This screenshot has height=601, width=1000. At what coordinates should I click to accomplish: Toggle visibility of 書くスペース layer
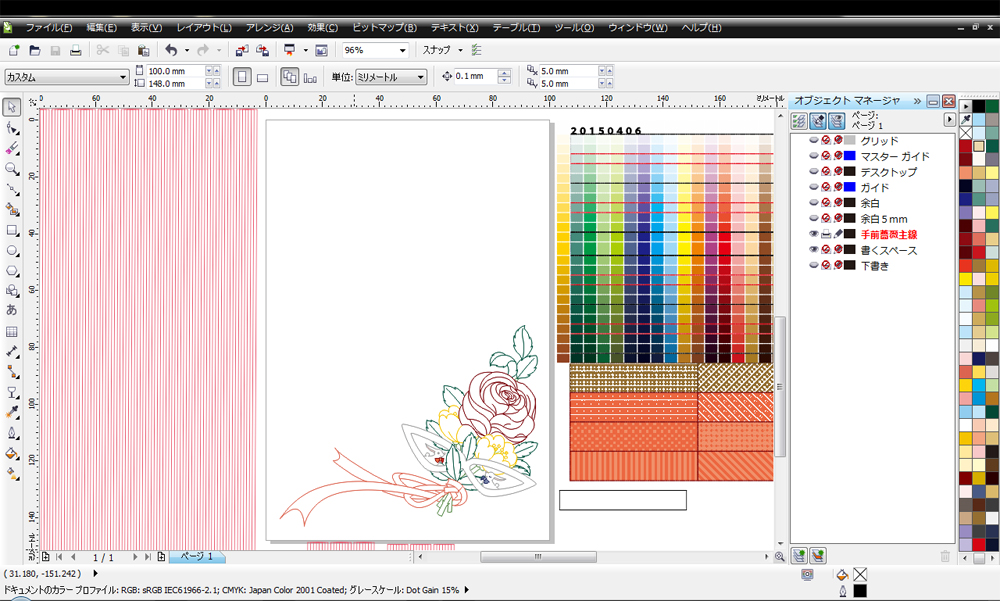point(813,250)
